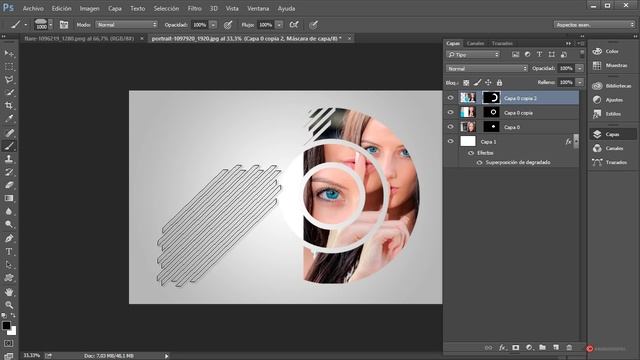Screen dimensions: 640x360
Task: Open the brush panel toggle icon
Action: [x=64, y=24]
